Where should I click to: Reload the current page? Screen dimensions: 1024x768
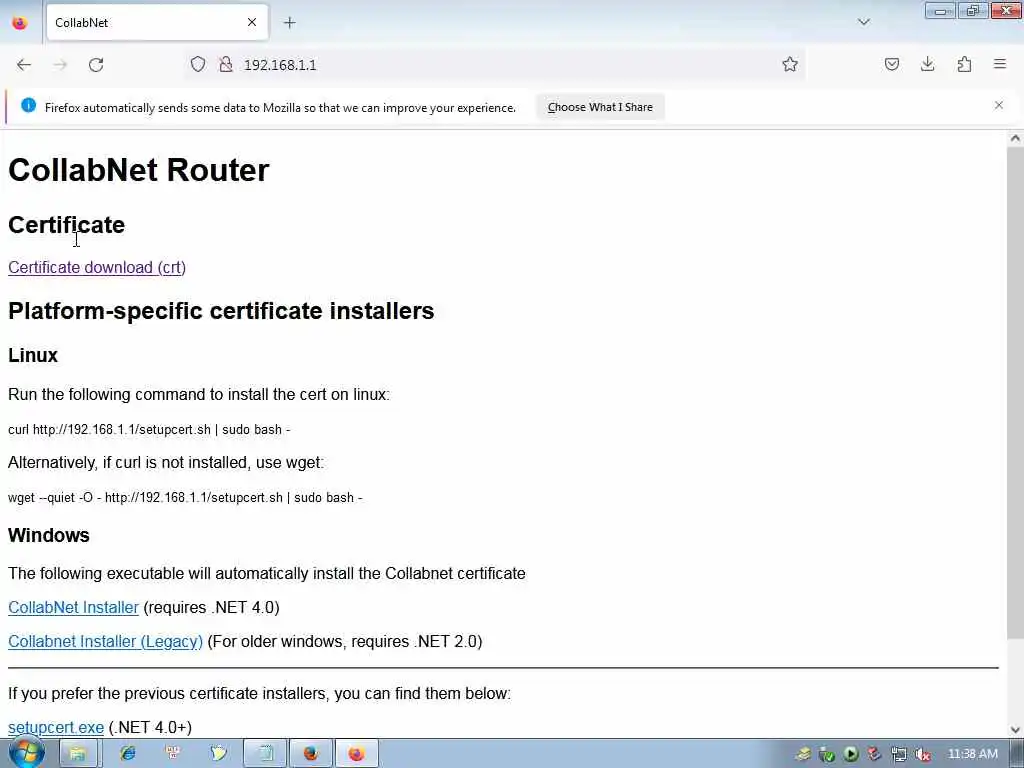point(96,65)
